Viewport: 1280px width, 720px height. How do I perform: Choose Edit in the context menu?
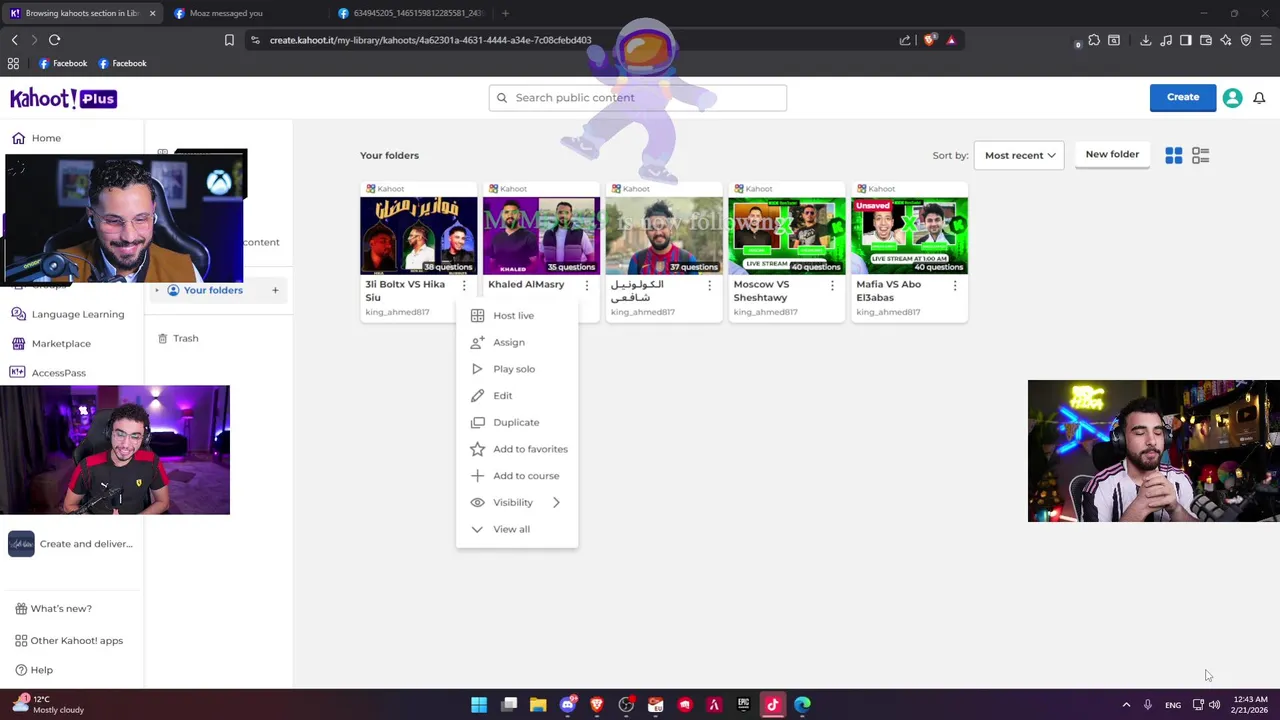click(516, 396)
